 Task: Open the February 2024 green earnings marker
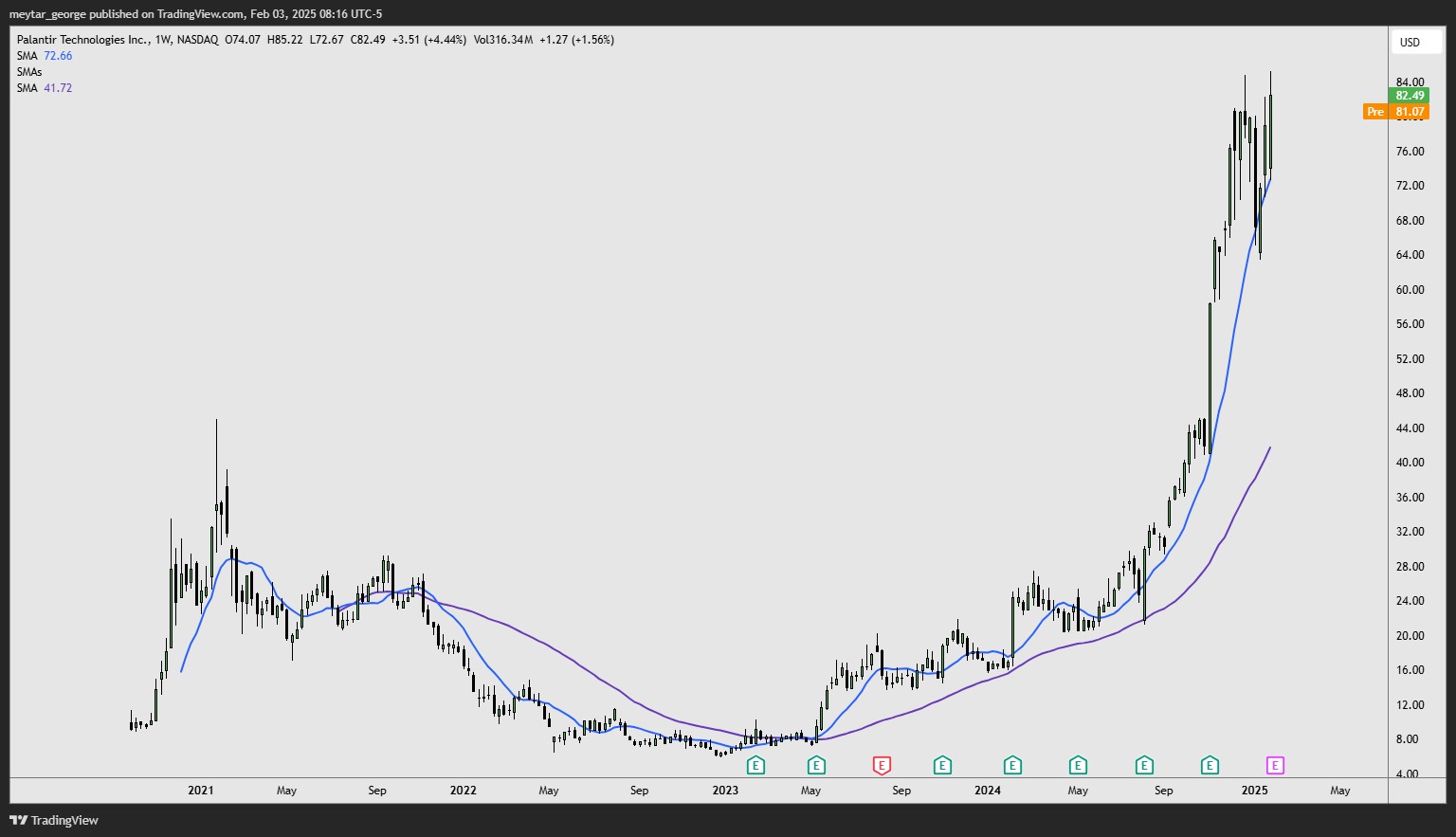point(1012,765)
